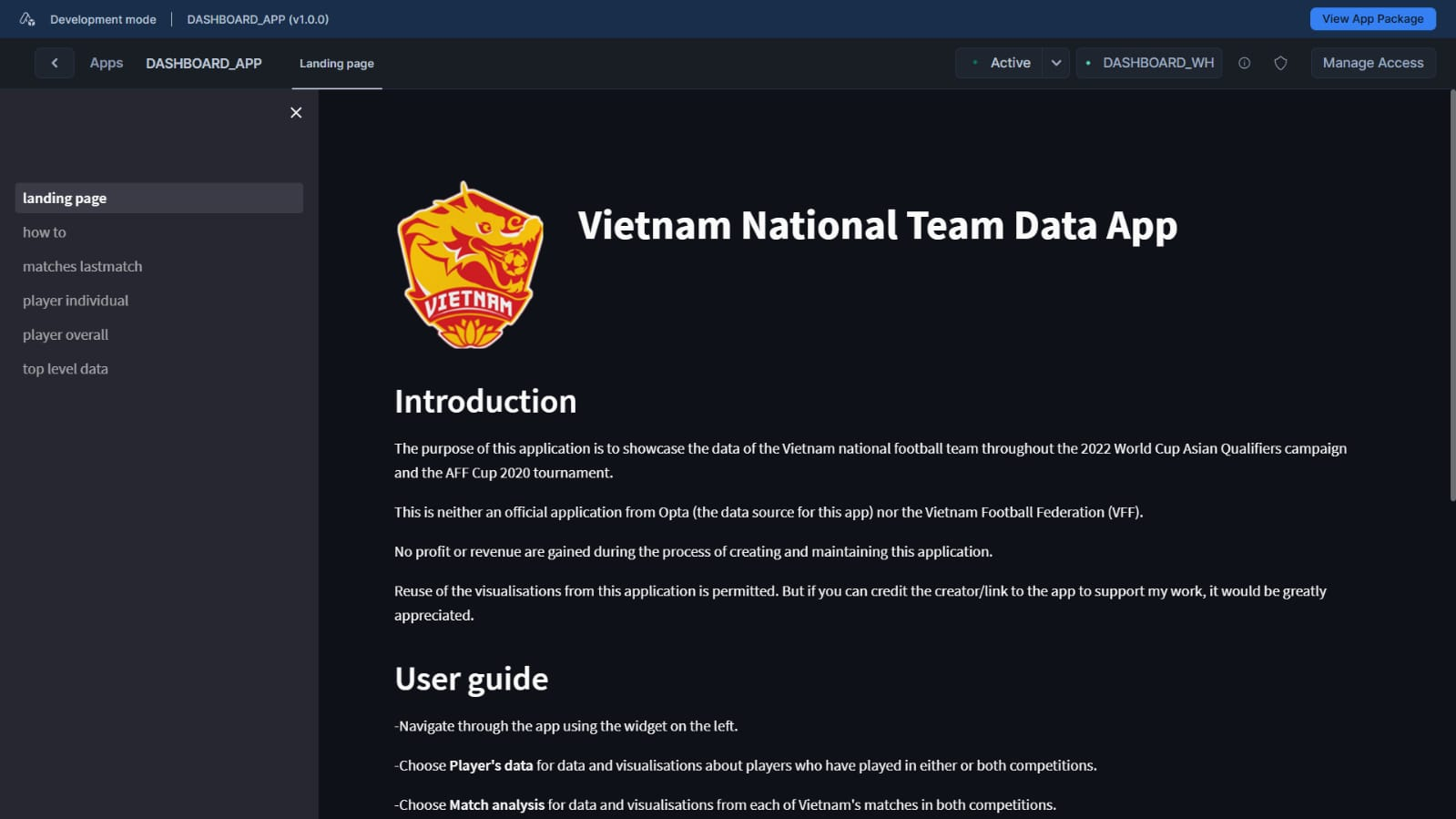Viewport: 1456px width, 819px height.
Task: Click the Vietnam team crest logo
Action: pos(470,265)
